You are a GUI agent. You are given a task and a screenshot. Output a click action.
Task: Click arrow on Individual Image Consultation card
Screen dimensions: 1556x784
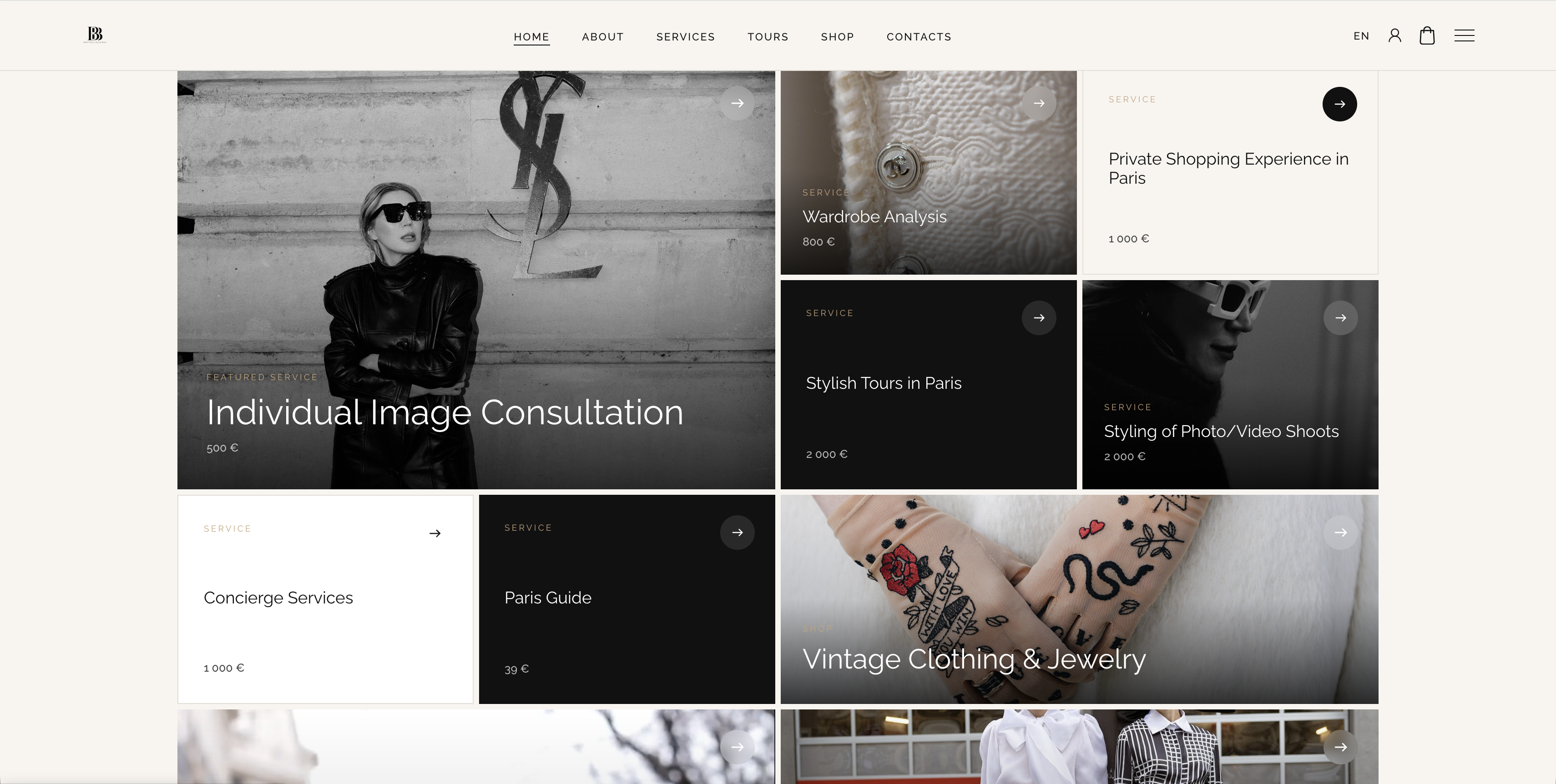point(737,103)
